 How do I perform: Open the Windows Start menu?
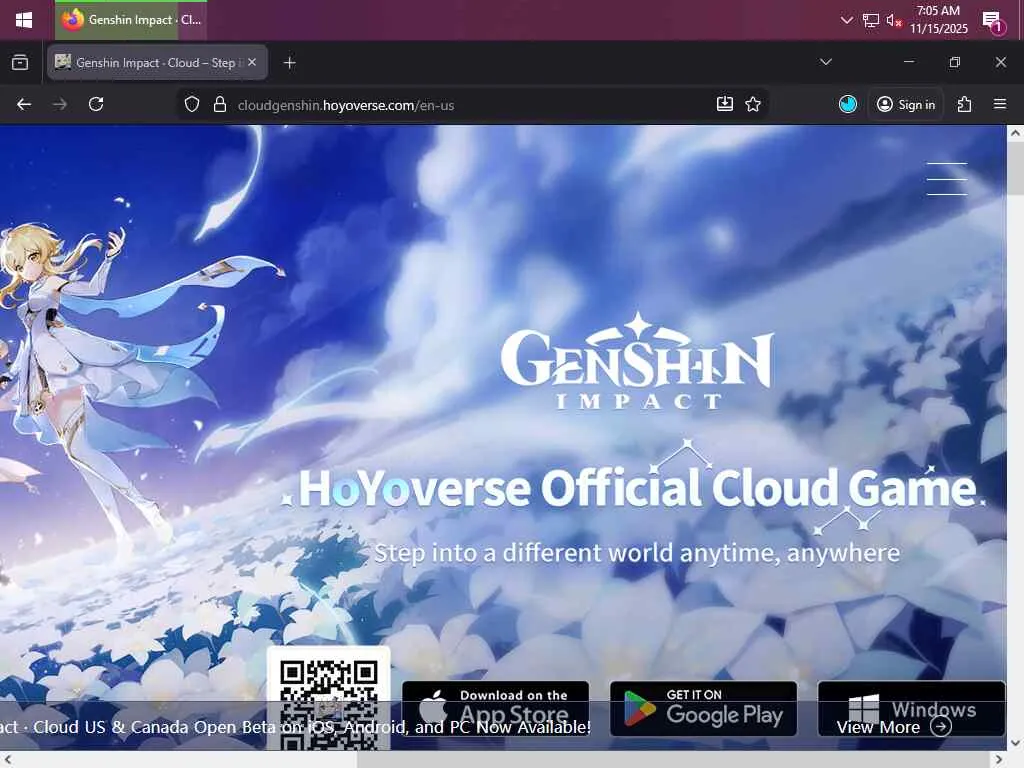24,20
